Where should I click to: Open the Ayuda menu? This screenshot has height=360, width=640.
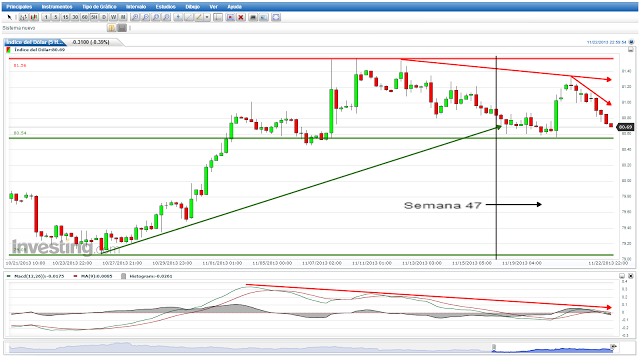[234, 7]
